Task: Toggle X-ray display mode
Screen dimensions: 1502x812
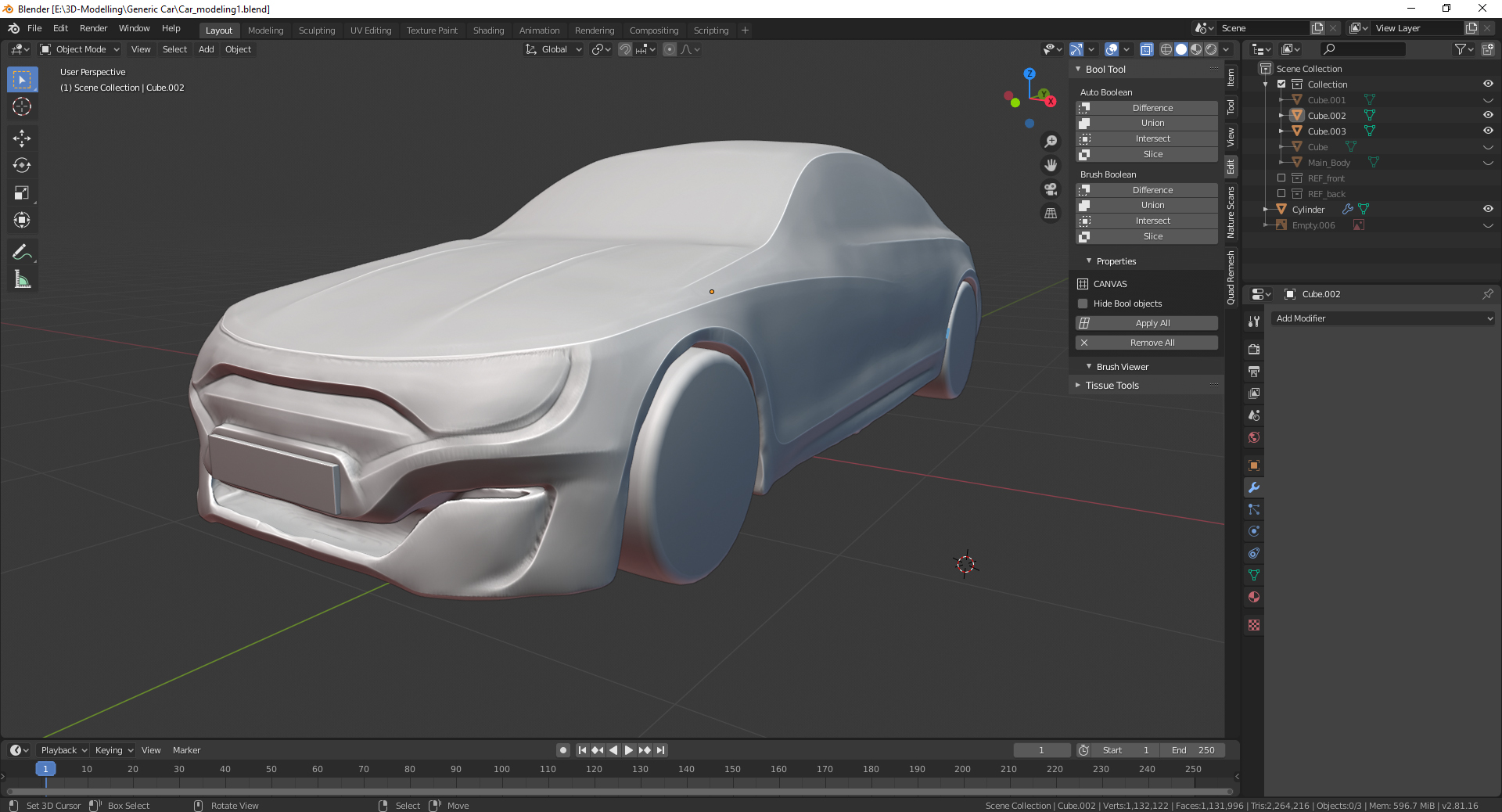Action: click(1147, 49)
